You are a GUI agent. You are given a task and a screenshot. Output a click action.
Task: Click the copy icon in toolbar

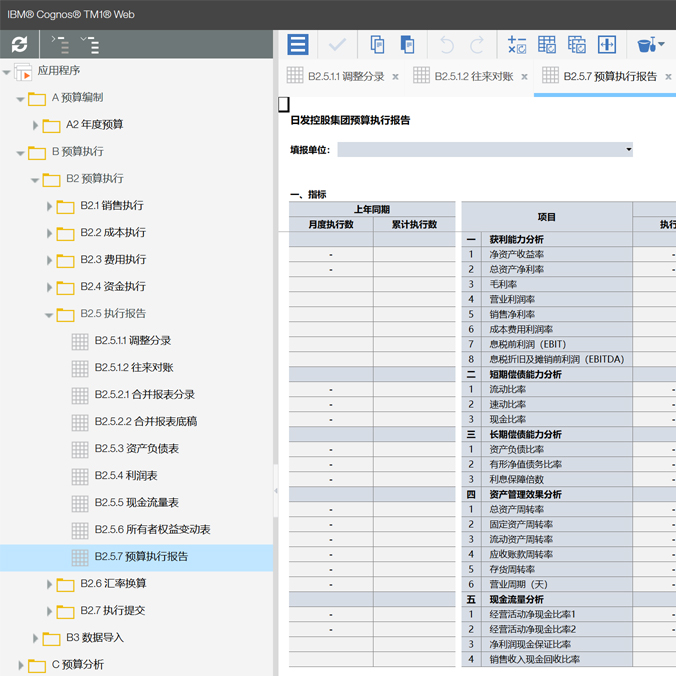pyautogui.click(x=377, y=44)
